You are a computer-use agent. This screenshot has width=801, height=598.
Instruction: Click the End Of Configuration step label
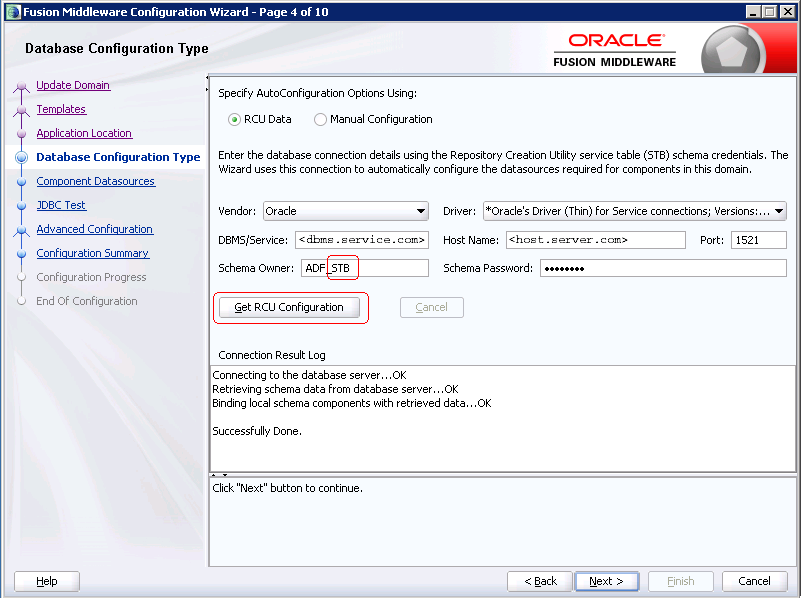pos(87,301)
